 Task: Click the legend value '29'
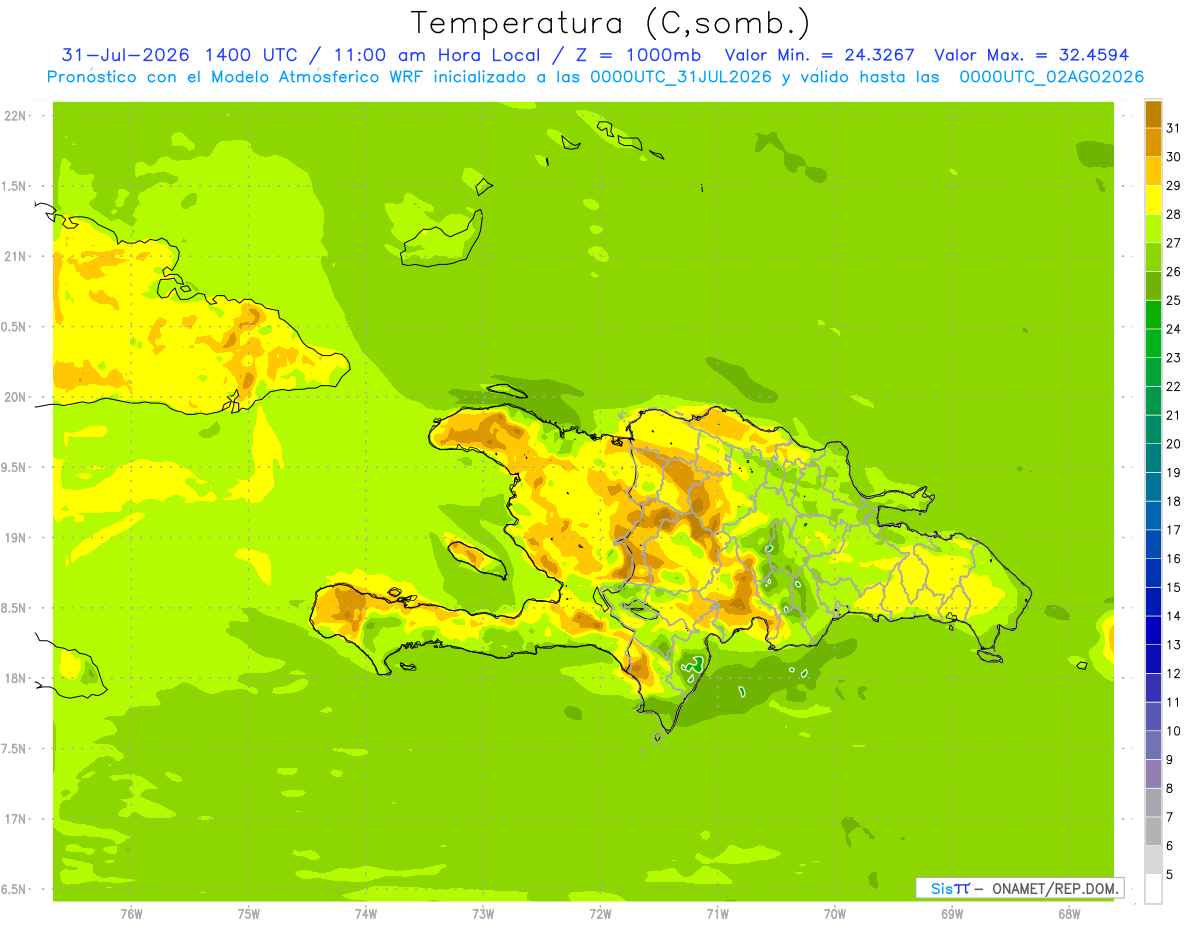pyautogui.click(x=1173, y=186)
